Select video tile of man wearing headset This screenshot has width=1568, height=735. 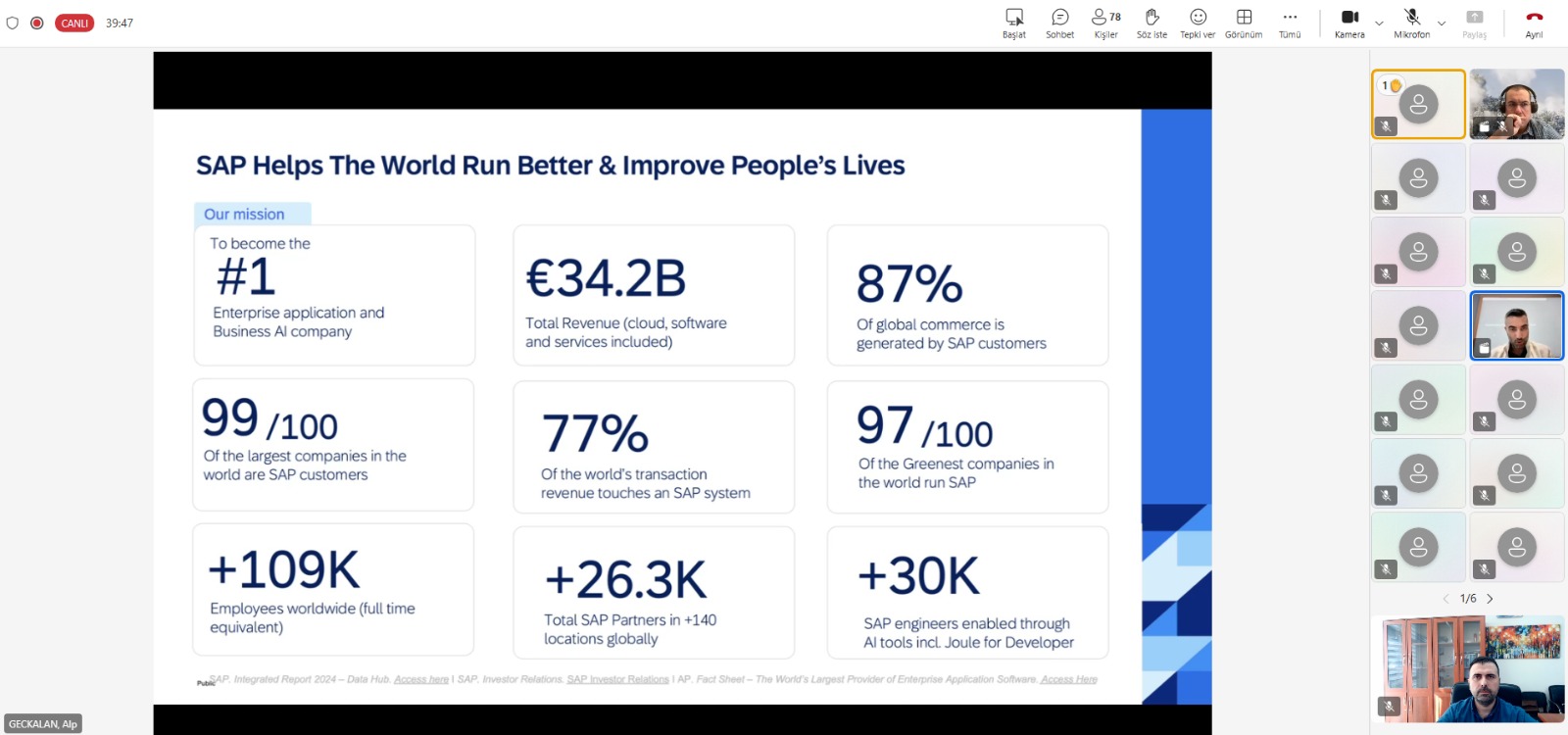coord(1517,104)
